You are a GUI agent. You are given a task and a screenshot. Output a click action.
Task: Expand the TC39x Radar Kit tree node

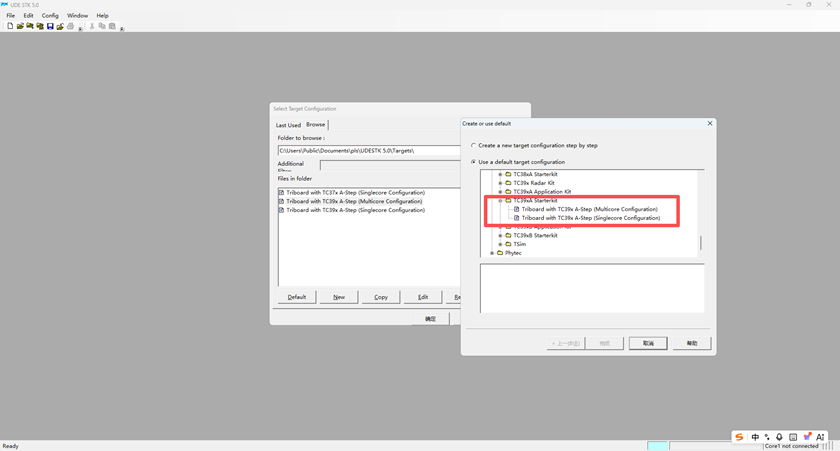[x=500, y=183]
